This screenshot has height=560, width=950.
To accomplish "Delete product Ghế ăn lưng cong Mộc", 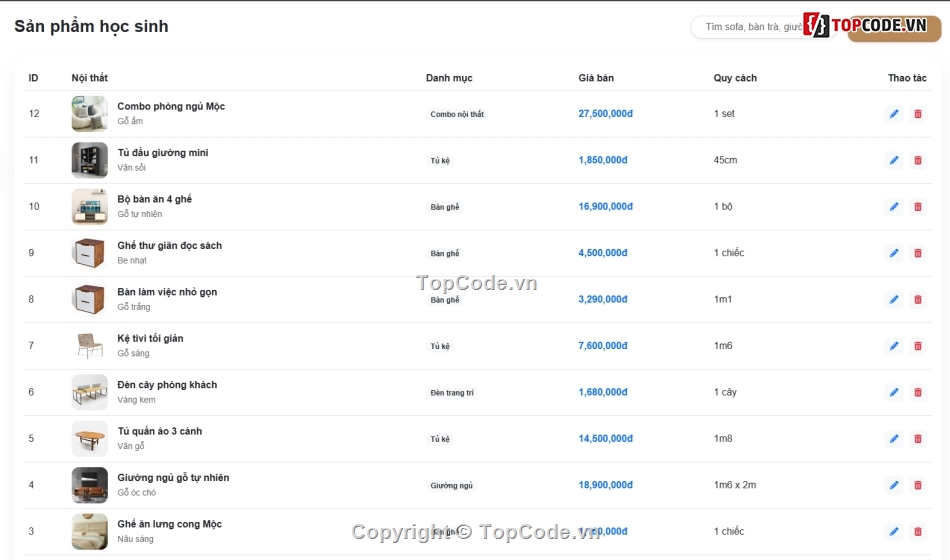I will click(918, 532).
